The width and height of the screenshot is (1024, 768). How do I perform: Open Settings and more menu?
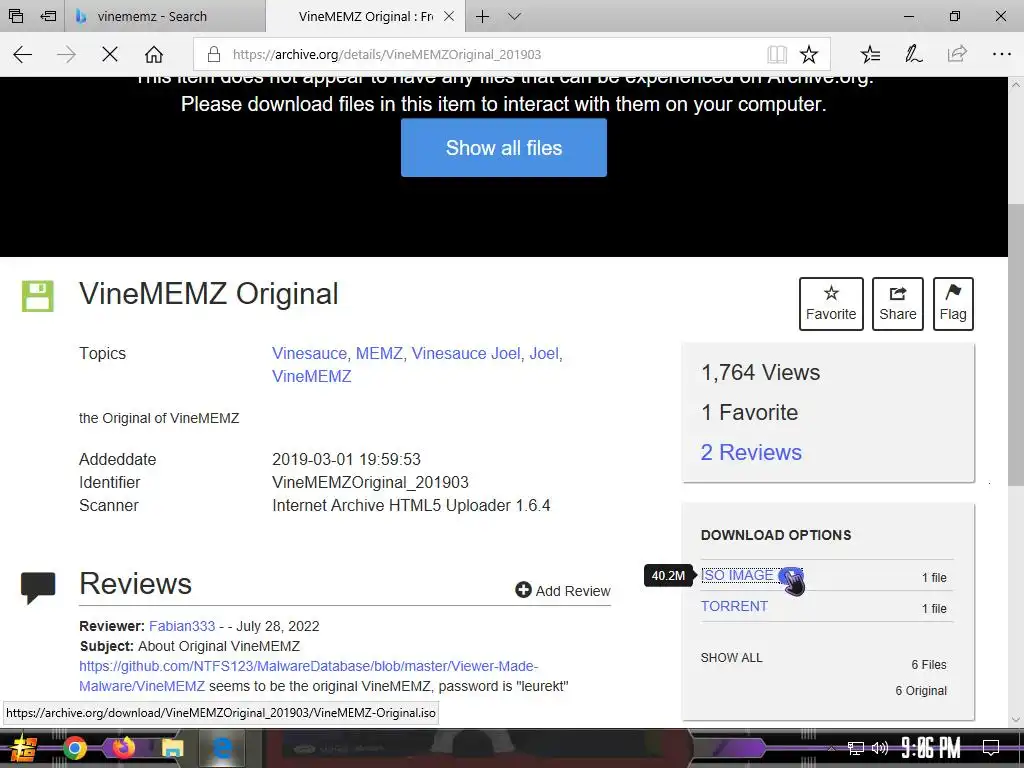click(1001, 54)
